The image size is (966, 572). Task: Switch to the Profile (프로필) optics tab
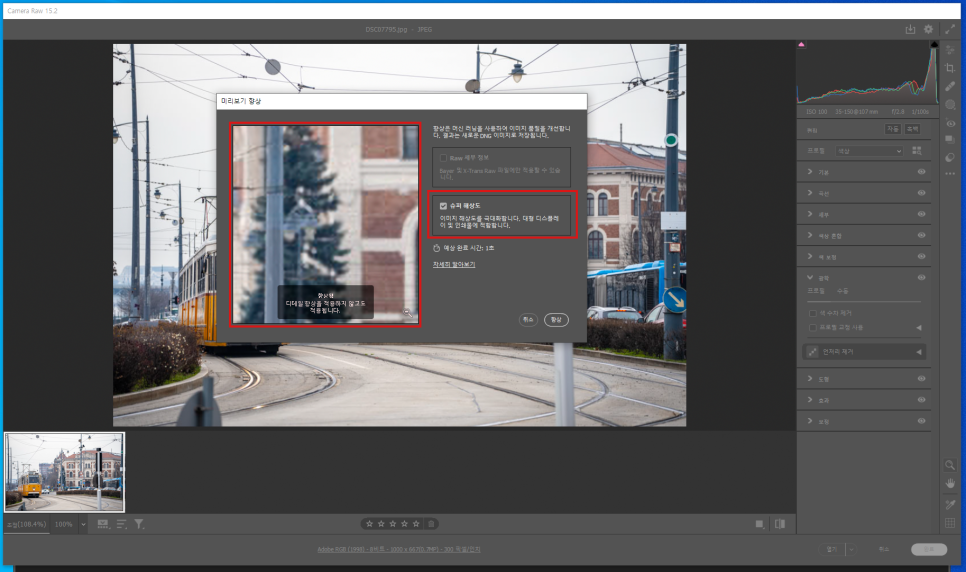(816, 290)
